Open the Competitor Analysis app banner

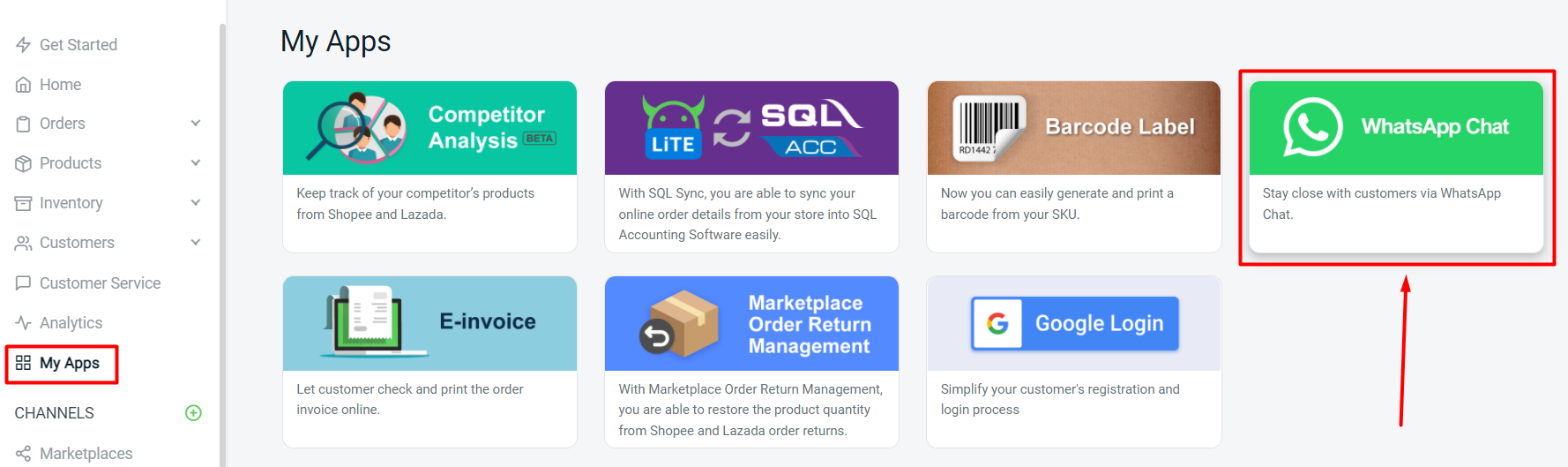point(429,128)
